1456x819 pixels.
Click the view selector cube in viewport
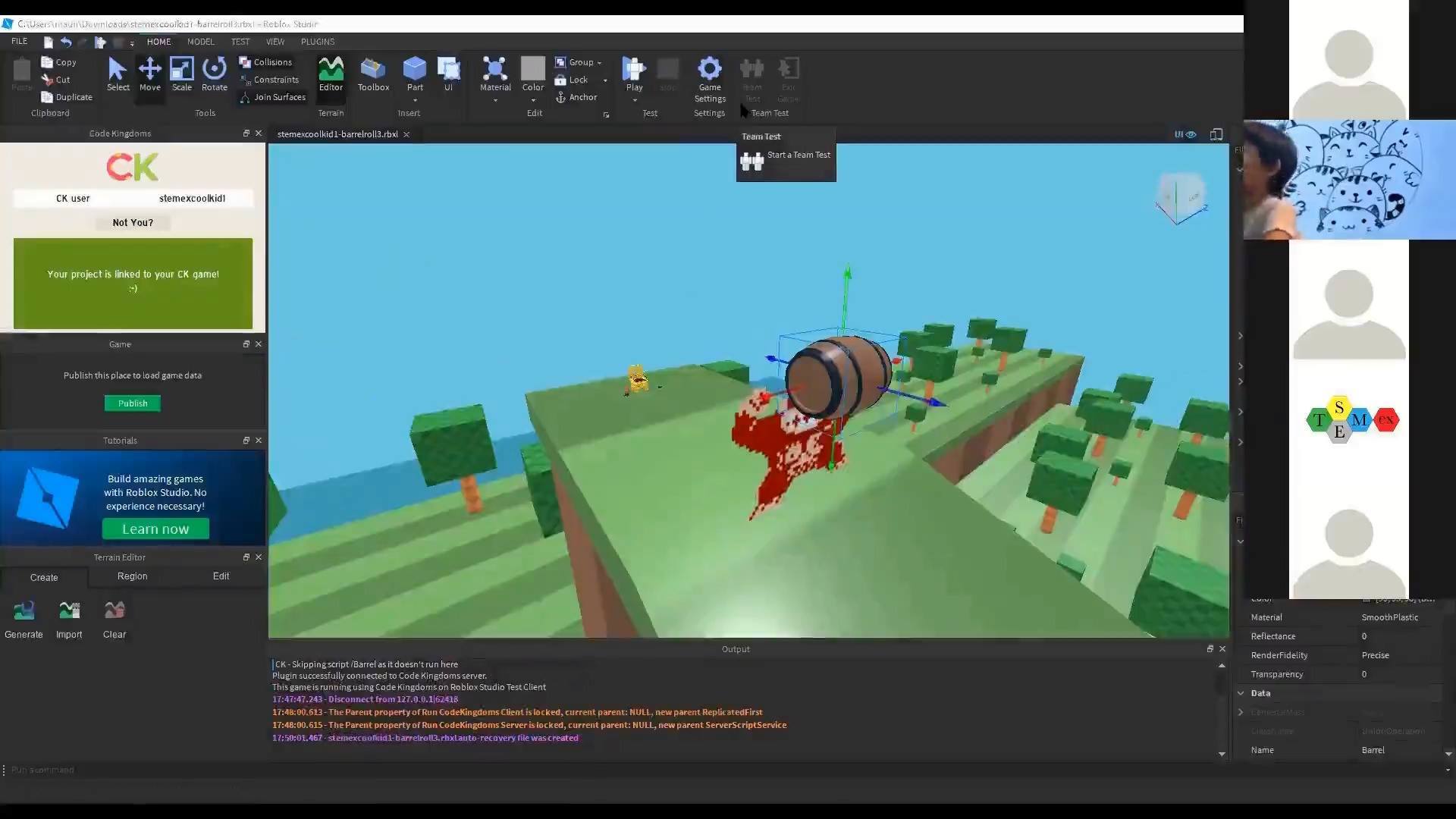pyautogui.click(x=1180, y=199)
